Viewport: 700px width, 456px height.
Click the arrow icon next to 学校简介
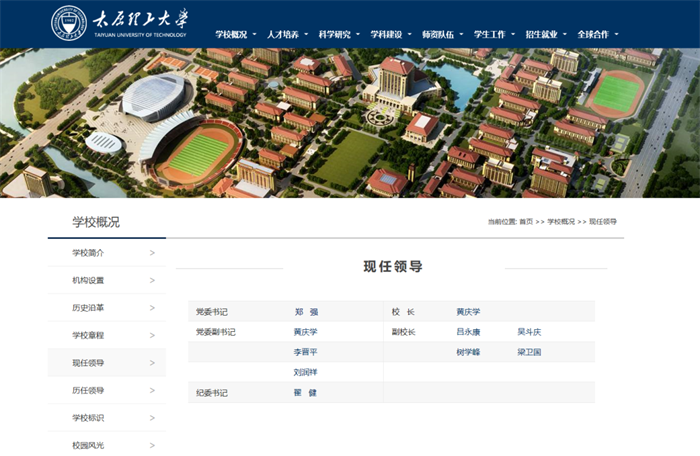(152, 253)
